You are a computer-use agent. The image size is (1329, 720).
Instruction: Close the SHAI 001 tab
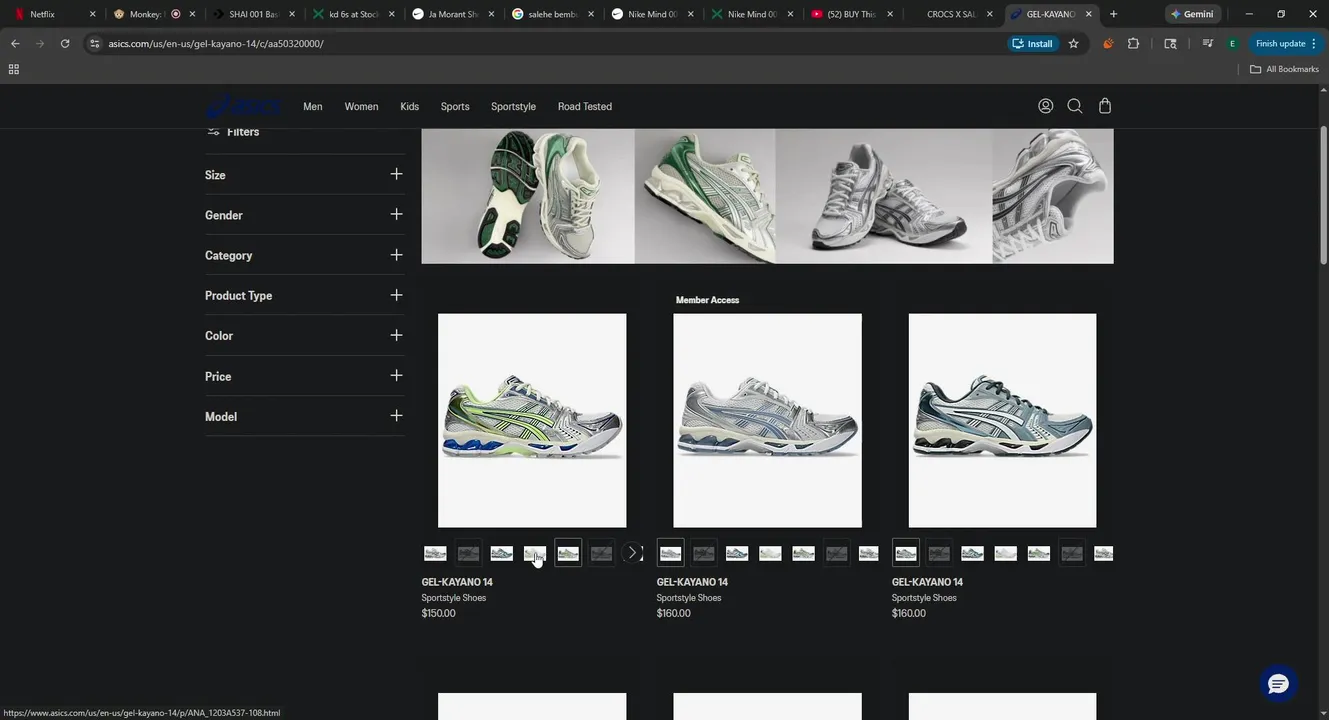[291, 14]
